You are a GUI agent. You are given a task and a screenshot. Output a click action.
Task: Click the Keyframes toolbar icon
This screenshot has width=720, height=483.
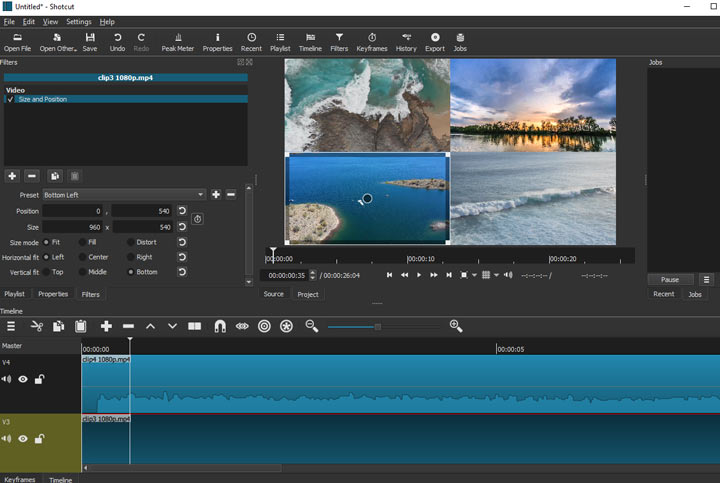[372, 41]
